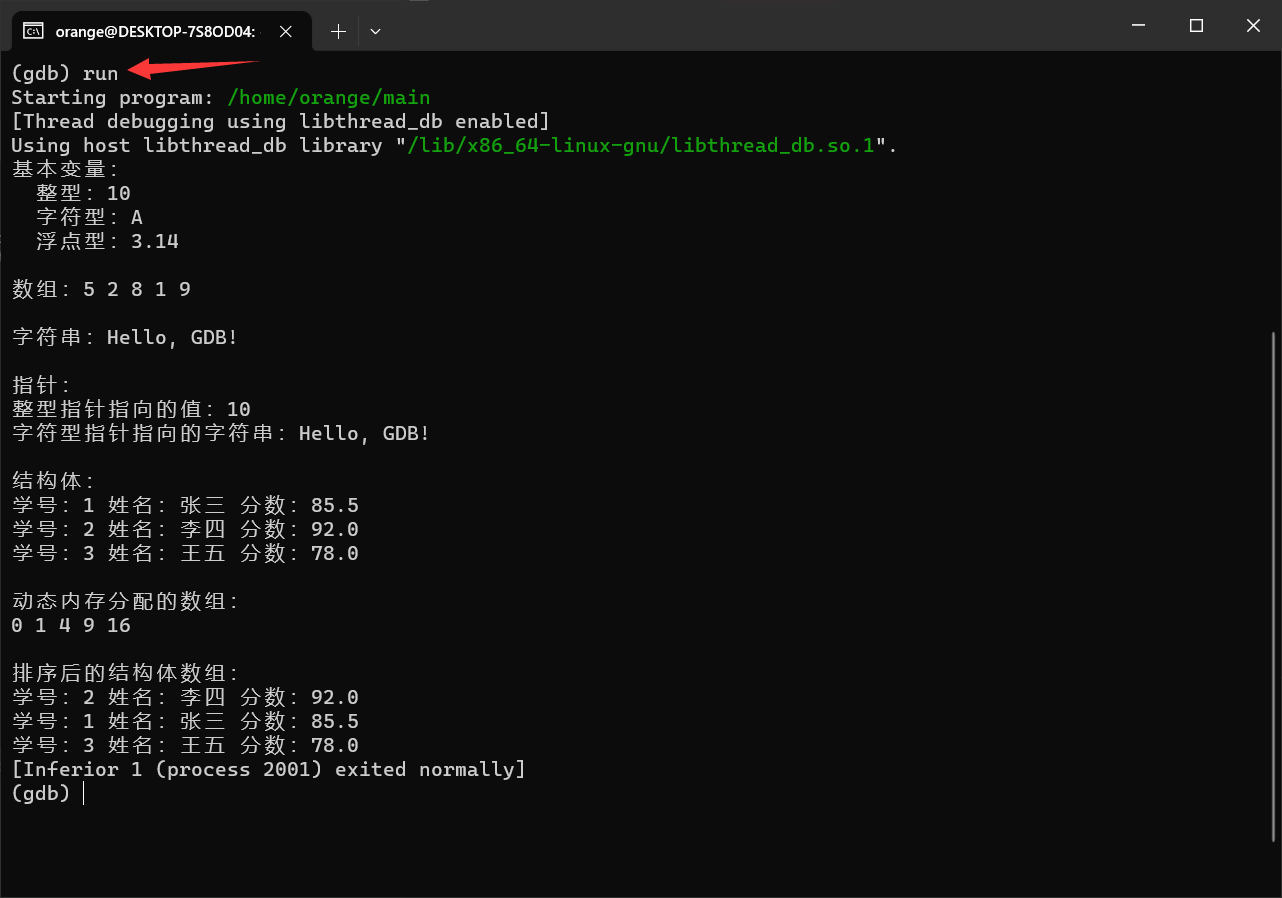The width and height of the screenshot is (1282, 898).
Task: Click '[Thread debugging using libthread_db enabled]' line
Action: pos(281,122)
